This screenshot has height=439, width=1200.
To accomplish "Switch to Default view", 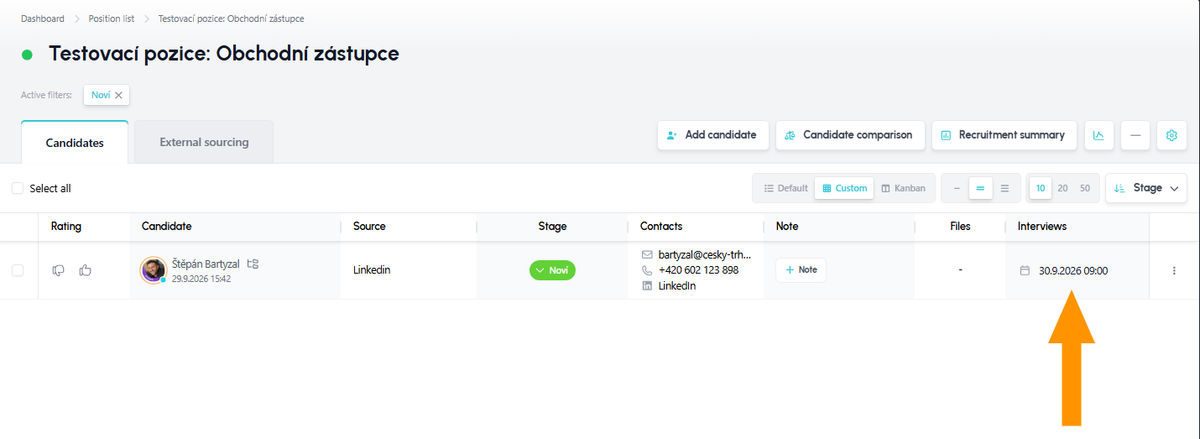I will pyautogui.click(x=785, y=188).
